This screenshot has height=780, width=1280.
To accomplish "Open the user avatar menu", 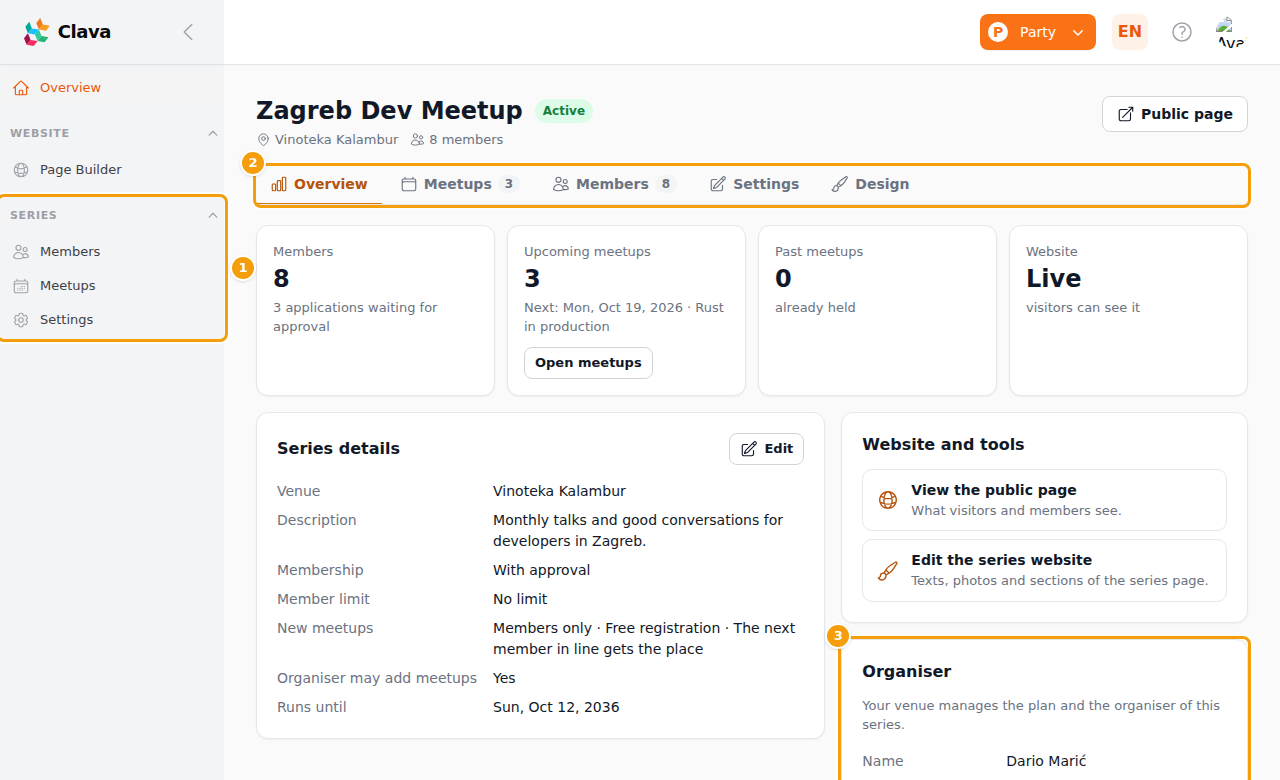I will 1231,32.
